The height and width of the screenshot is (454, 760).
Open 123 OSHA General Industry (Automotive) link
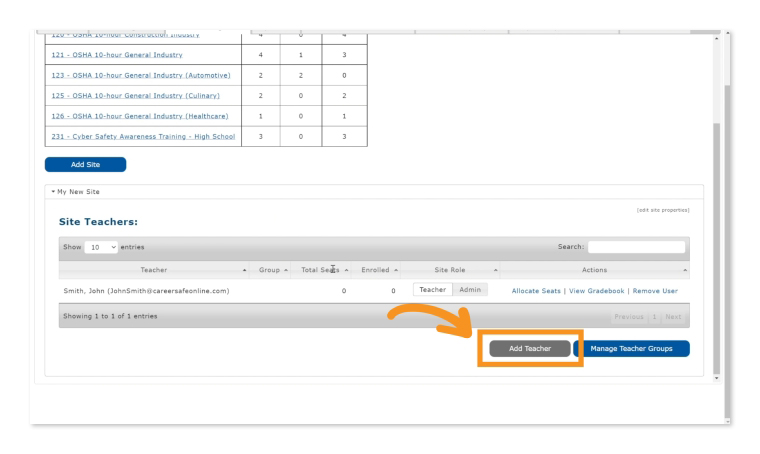[x=141, y=75]
